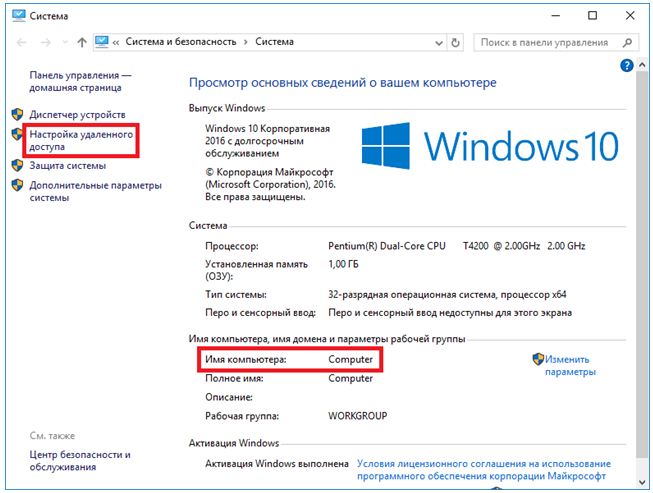The height and width of the screenshot is (493, 653).
Task: Click the forward navigation arrow
Action: point(45,42)
